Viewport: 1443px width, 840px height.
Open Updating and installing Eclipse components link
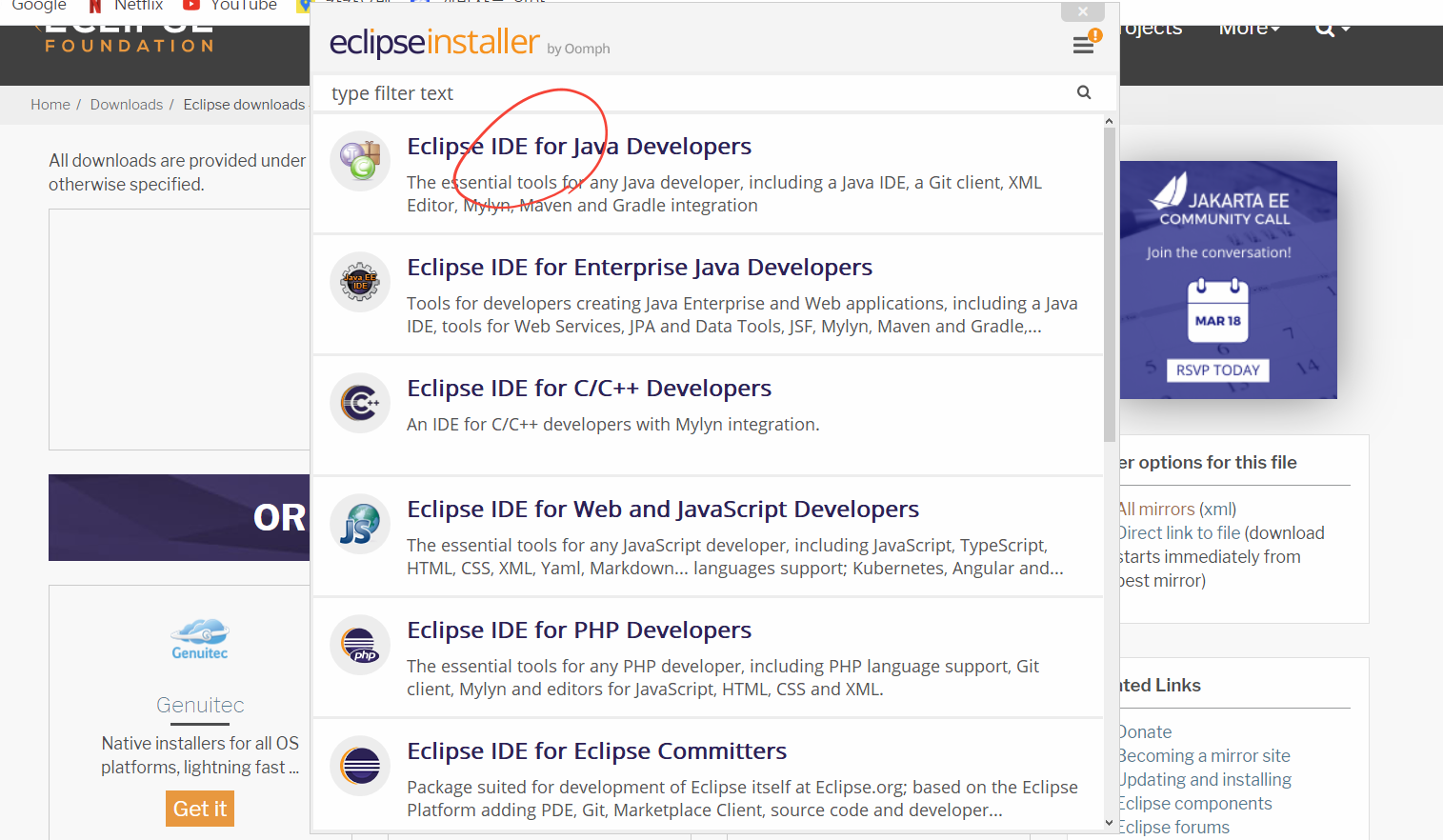[x=1205, y=791]
